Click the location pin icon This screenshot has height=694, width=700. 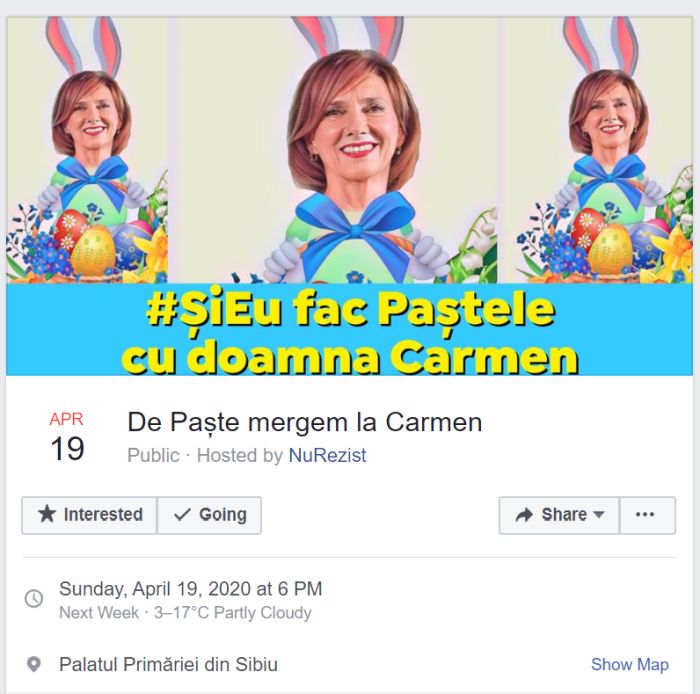point(34,664)
